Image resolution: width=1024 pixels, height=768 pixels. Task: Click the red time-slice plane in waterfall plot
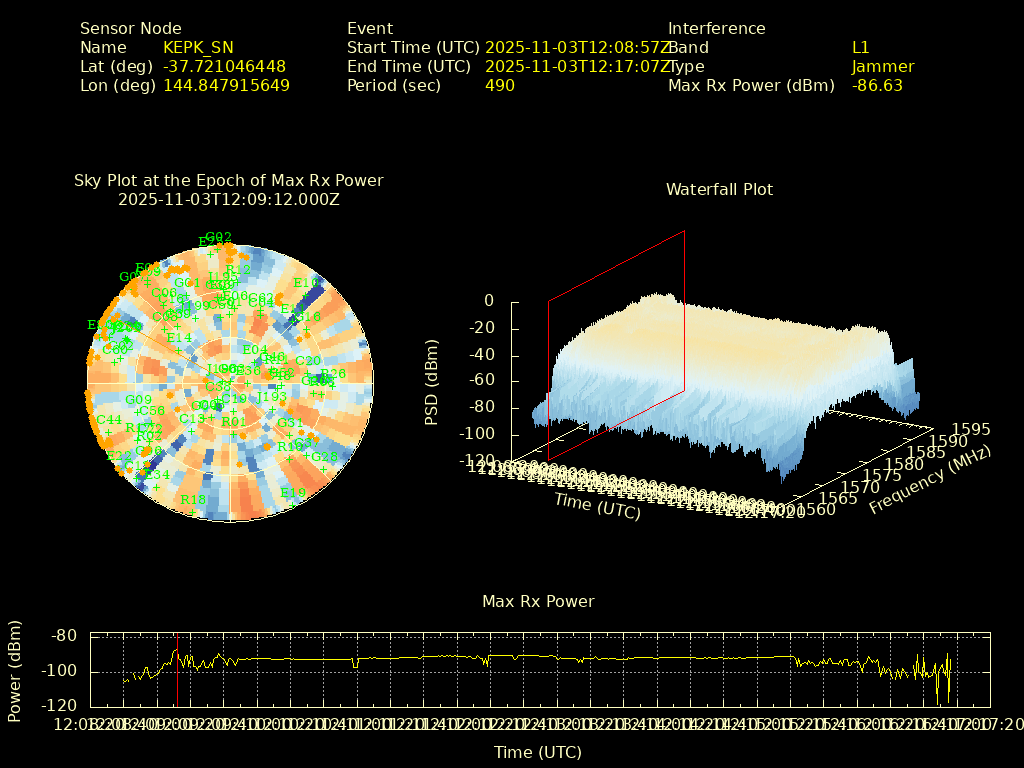[616, 345]
